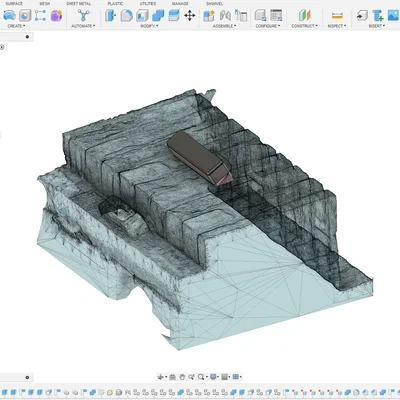Select the Insert Canvas image icon

pyautogui.click(x=394, y=15)
